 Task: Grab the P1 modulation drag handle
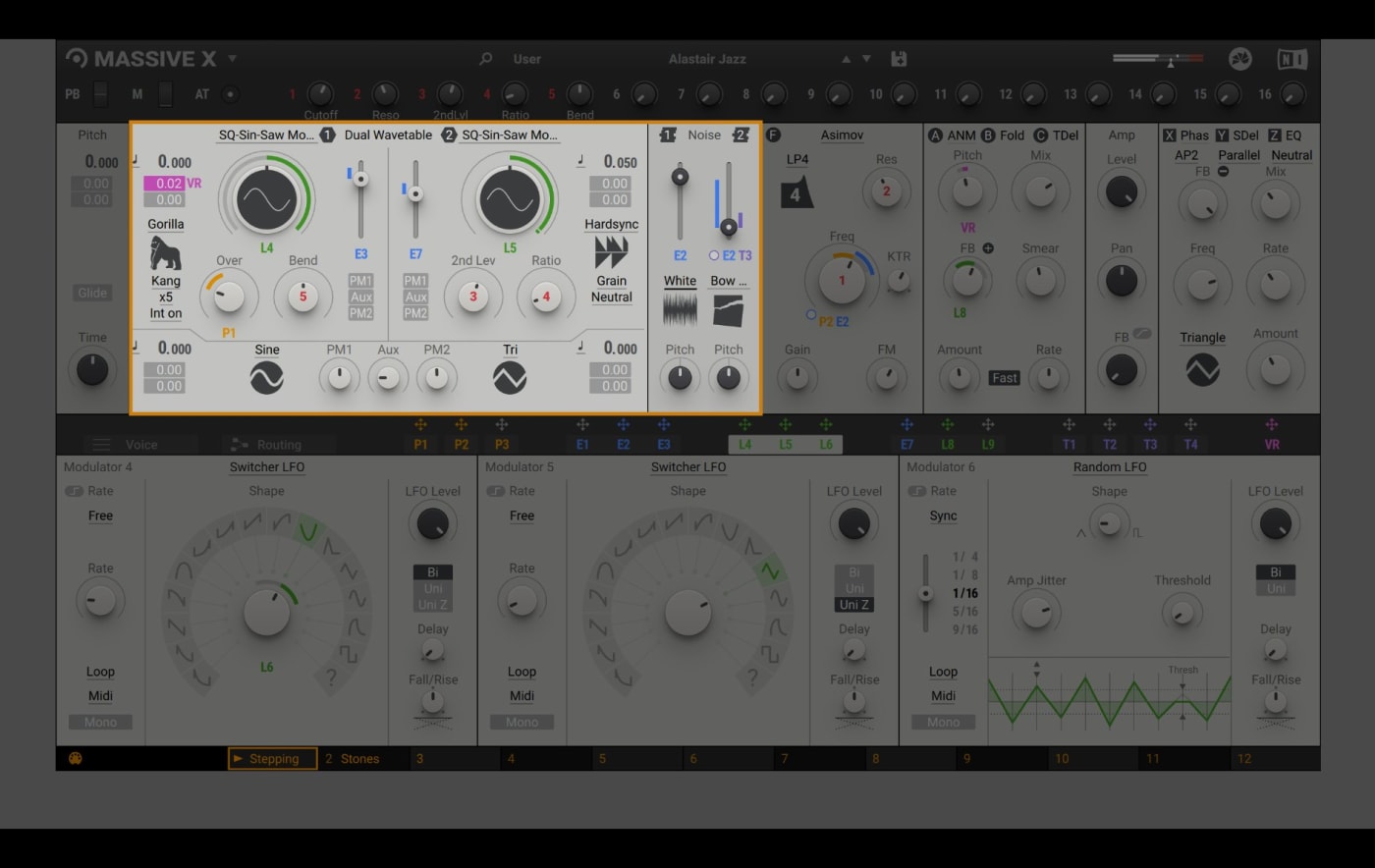[420, 425]
